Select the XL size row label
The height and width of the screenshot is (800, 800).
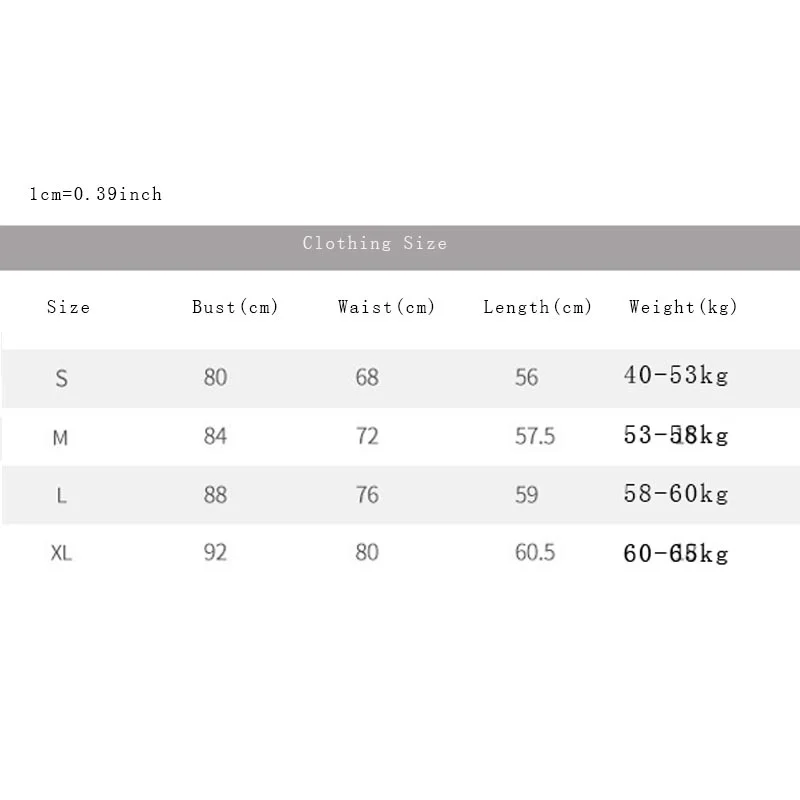click(61, 553)
